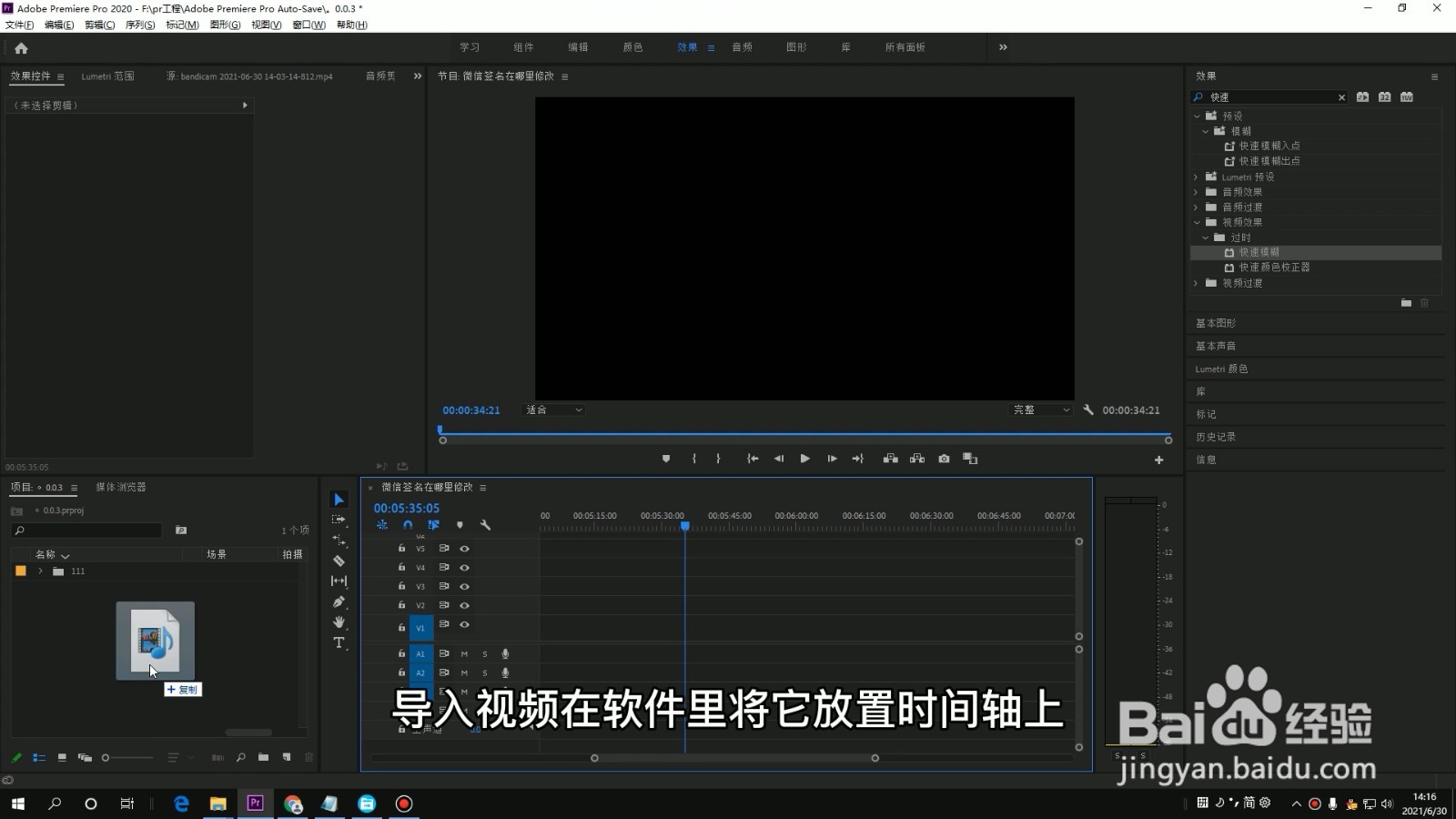Step forward one frame

(x=832, y=459)
